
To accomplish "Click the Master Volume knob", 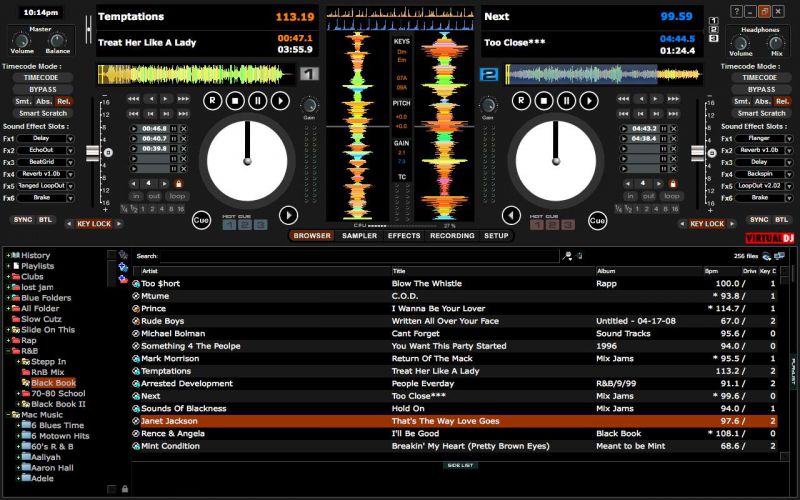I will coord(21,40).
